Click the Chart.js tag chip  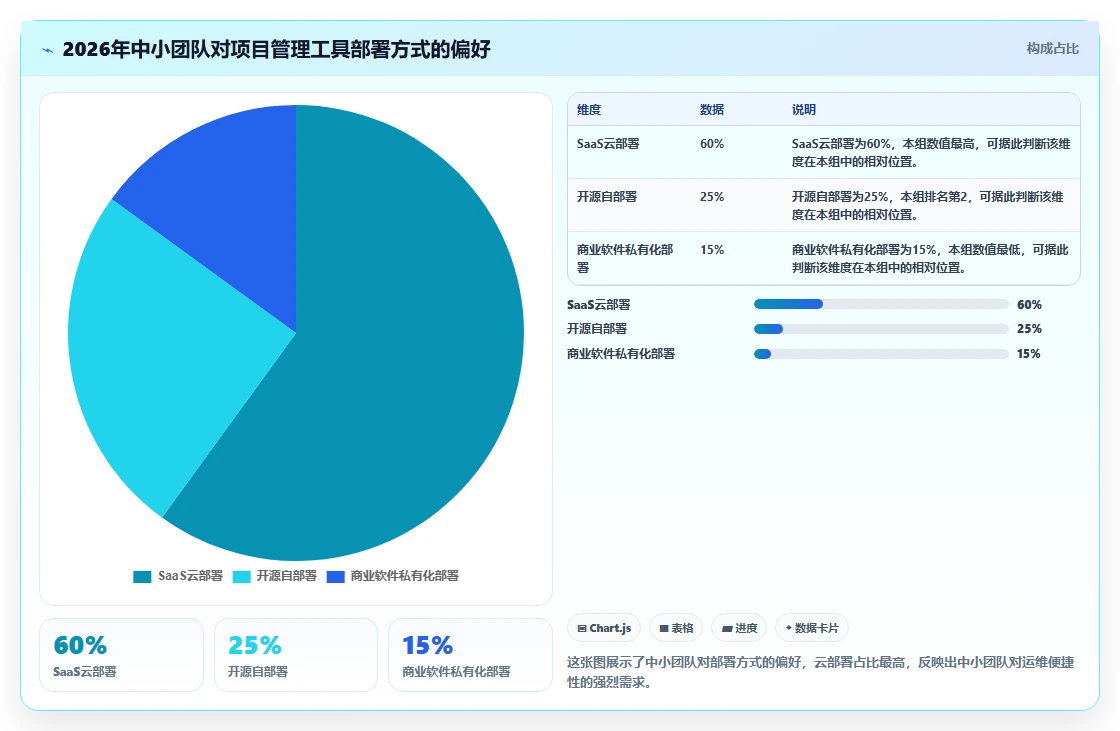604,628
